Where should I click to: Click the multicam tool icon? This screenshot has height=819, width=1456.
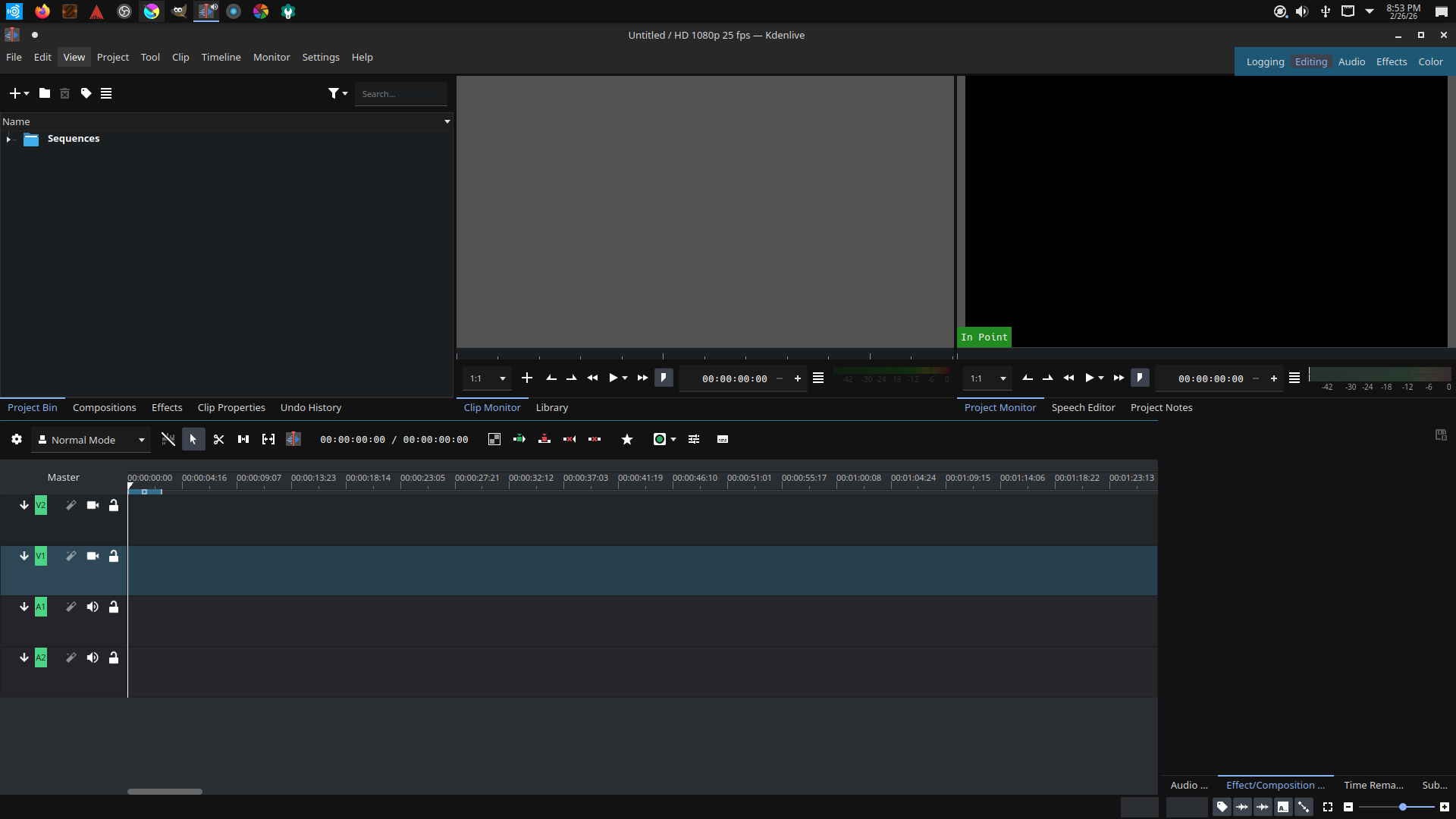point(293,440)
